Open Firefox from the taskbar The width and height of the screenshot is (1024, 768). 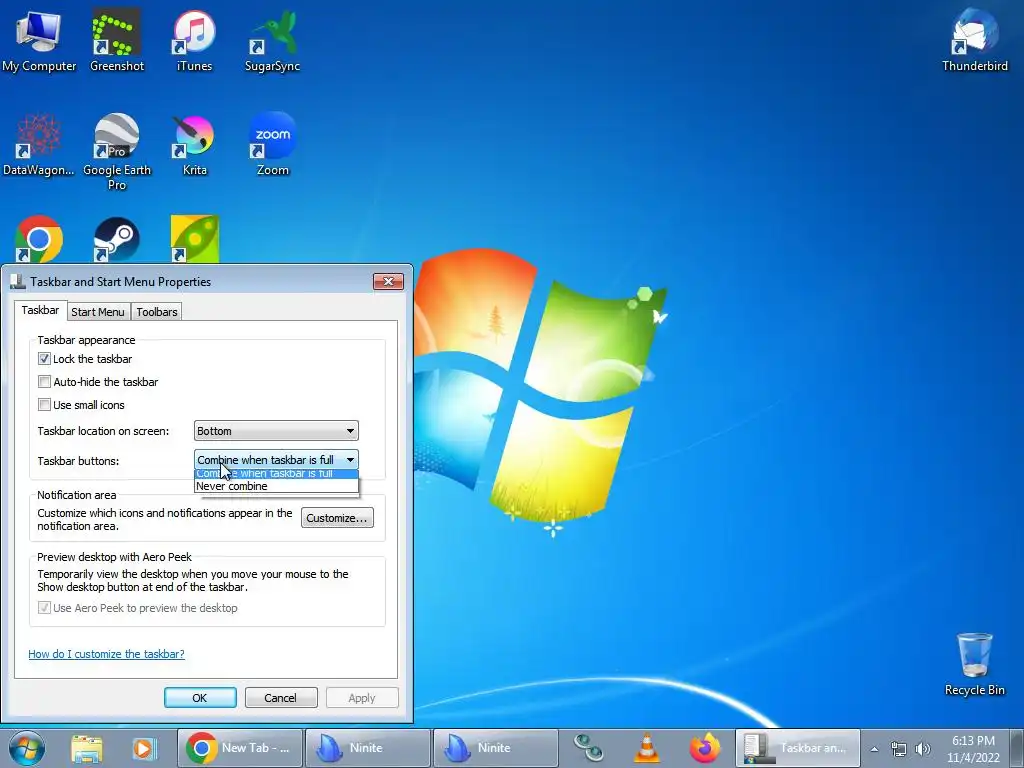pos(704,748)
